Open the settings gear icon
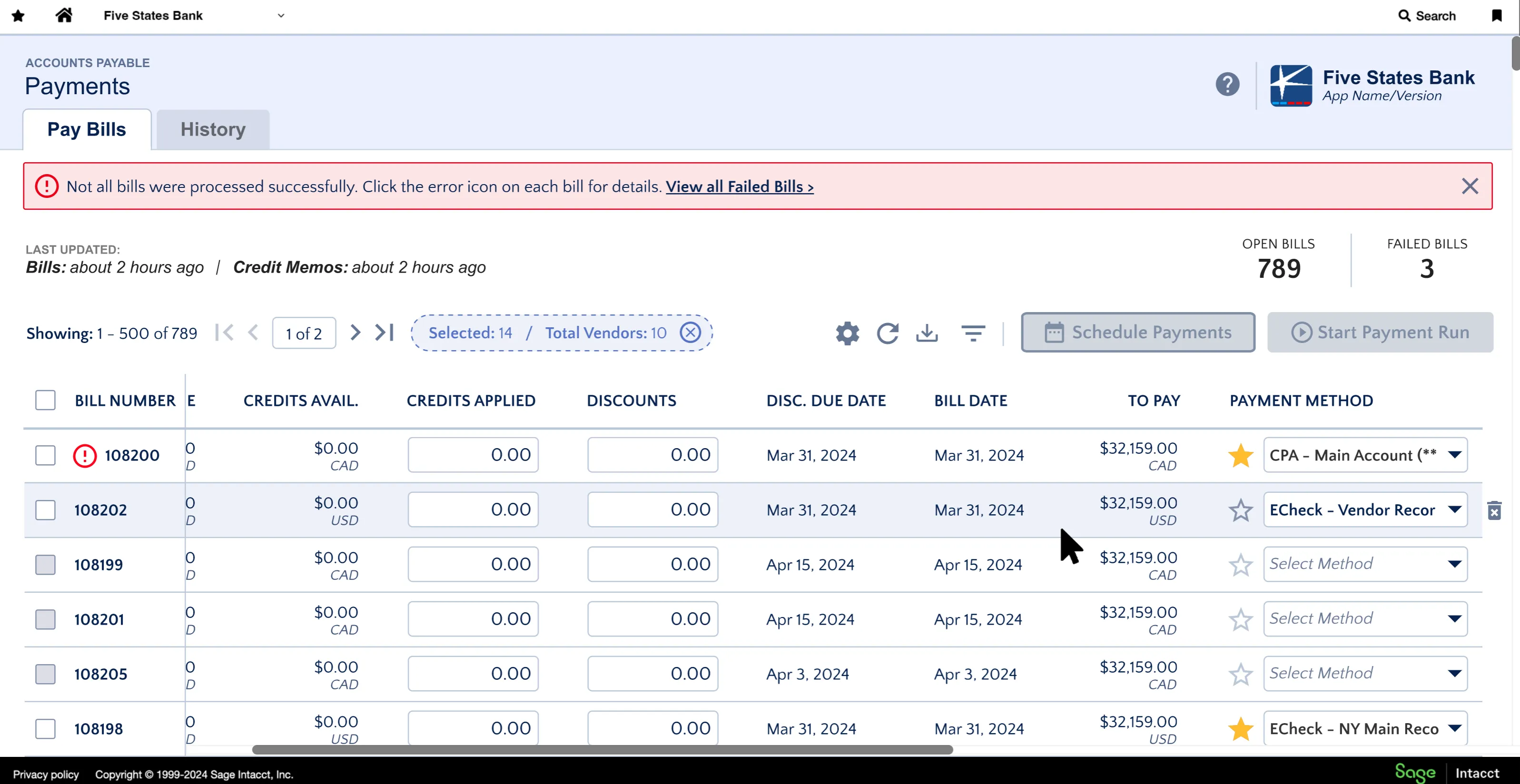 pos(848,333)
